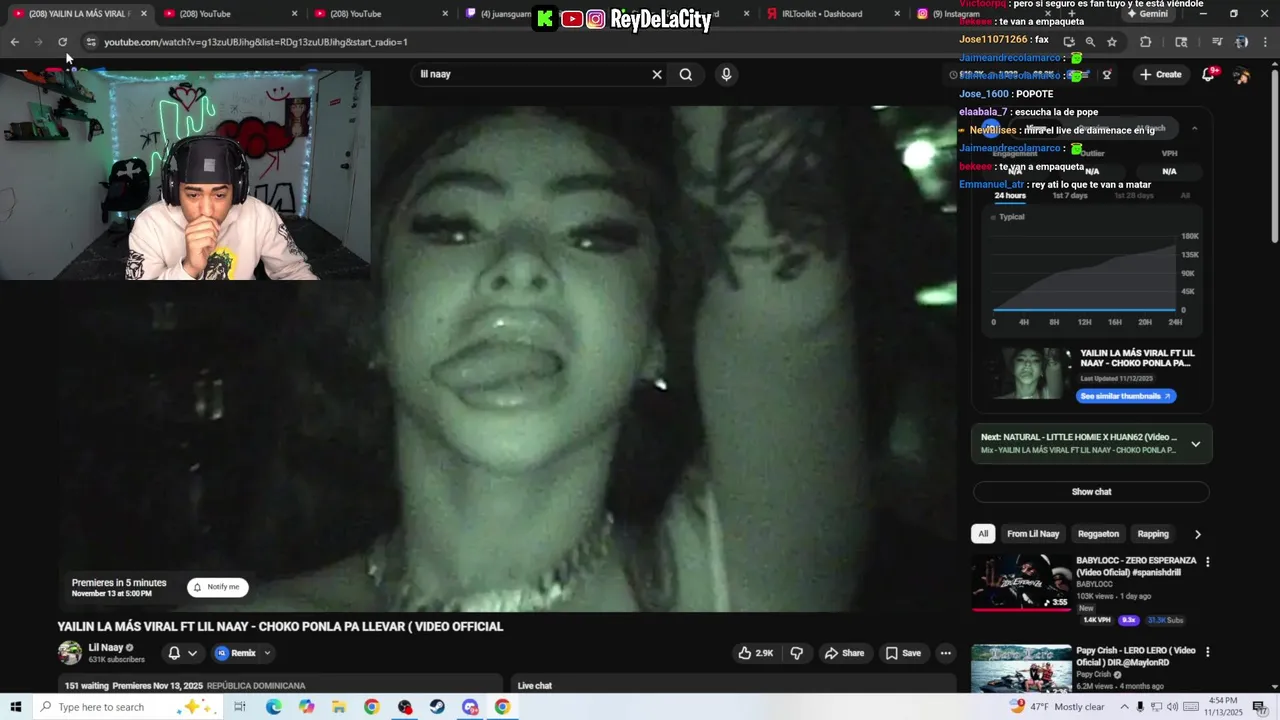1280x720 pixels.
Task: Close the first YAILIN LA MÁS VIRAL tab
Action: tap(144, 14)
